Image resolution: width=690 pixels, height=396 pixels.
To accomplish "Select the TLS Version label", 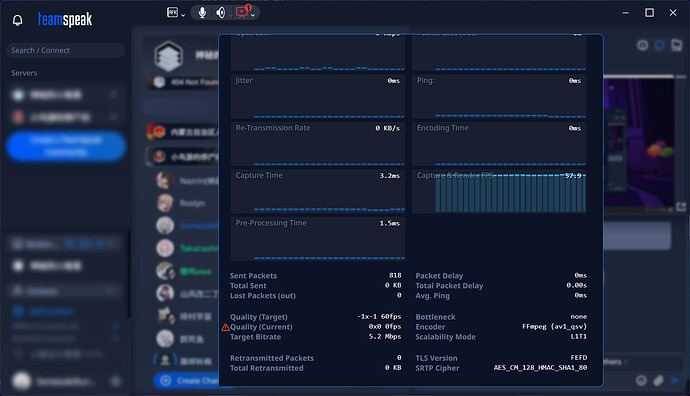I will (437, 358).
